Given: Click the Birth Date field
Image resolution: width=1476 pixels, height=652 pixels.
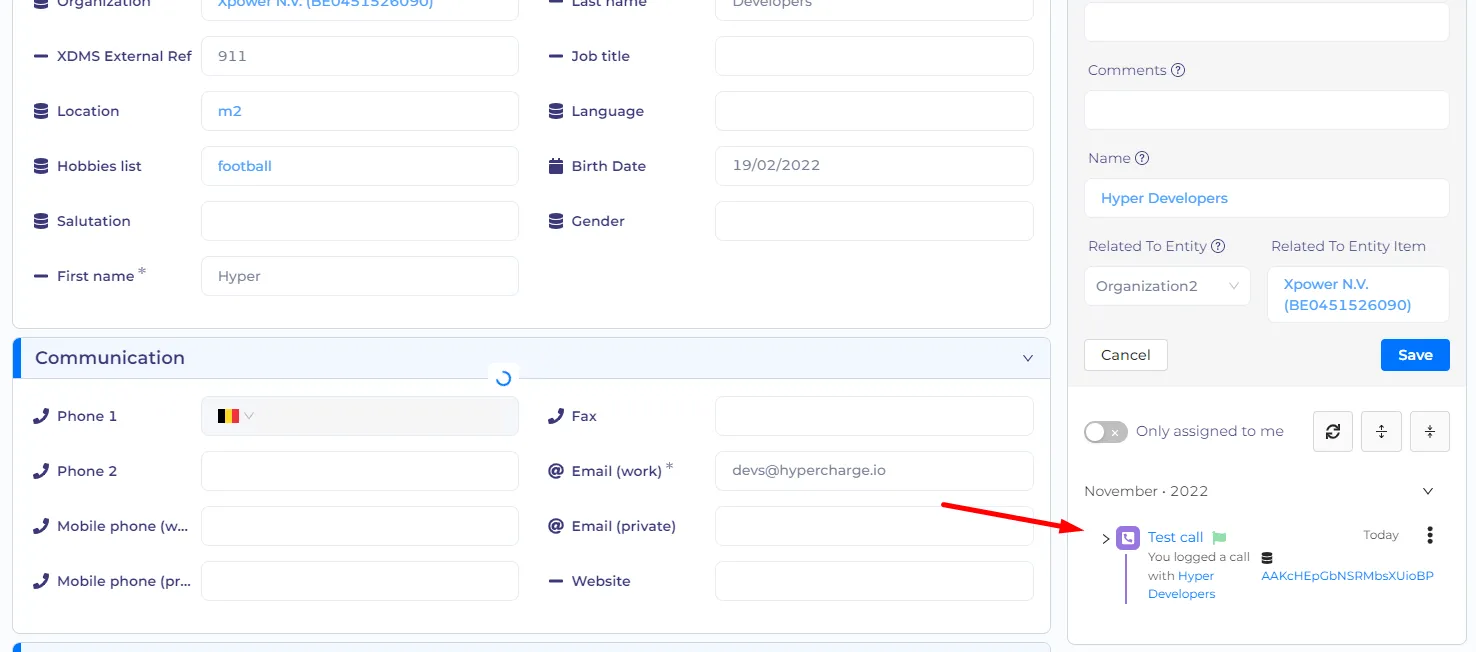Looking at the screenshot, I should (874, 166).
